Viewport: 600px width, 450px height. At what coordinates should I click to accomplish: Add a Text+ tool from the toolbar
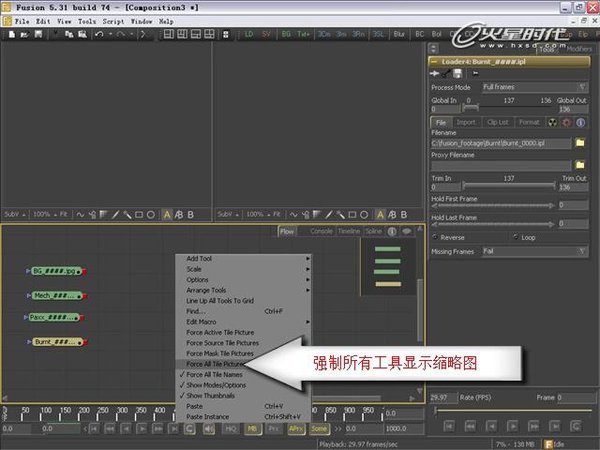(303, 34)
